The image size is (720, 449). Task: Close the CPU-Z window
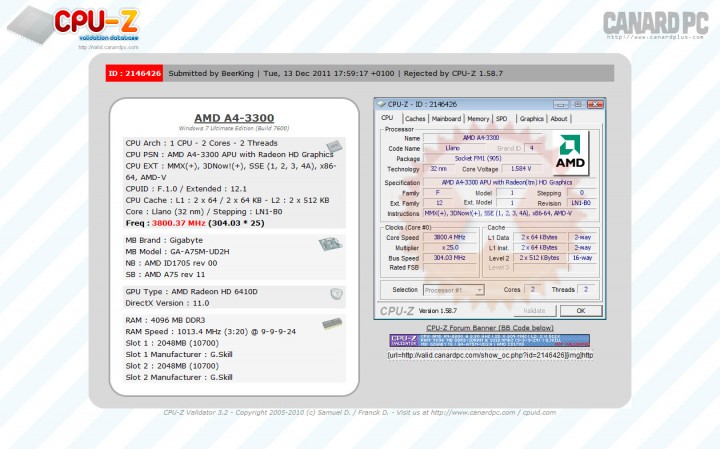(595, 104)
